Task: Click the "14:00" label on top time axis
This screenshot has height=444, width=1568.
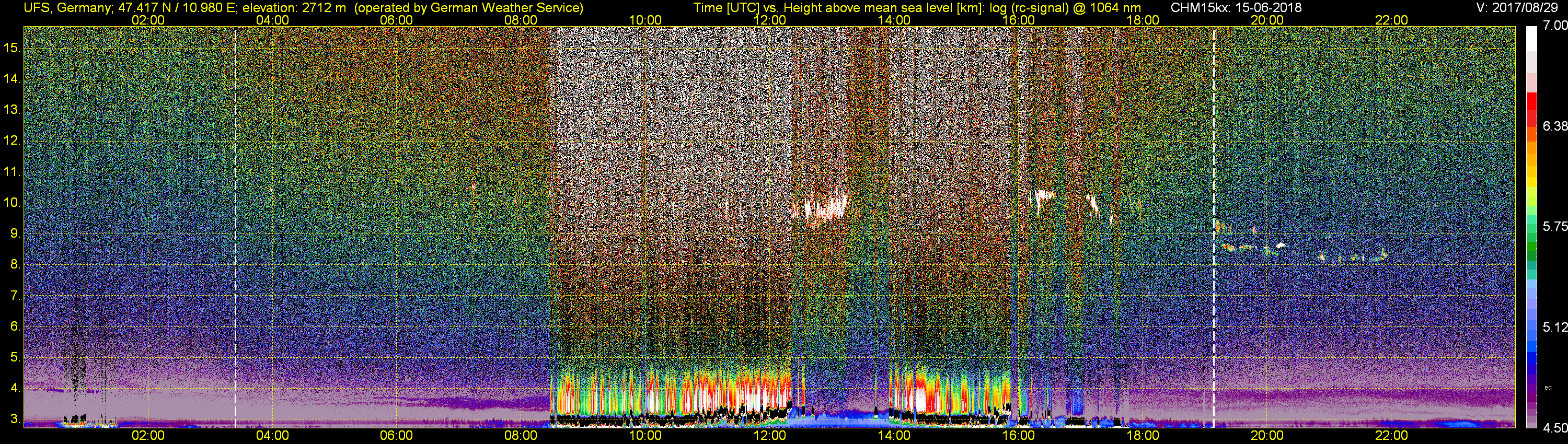Action: click(894, 20)
